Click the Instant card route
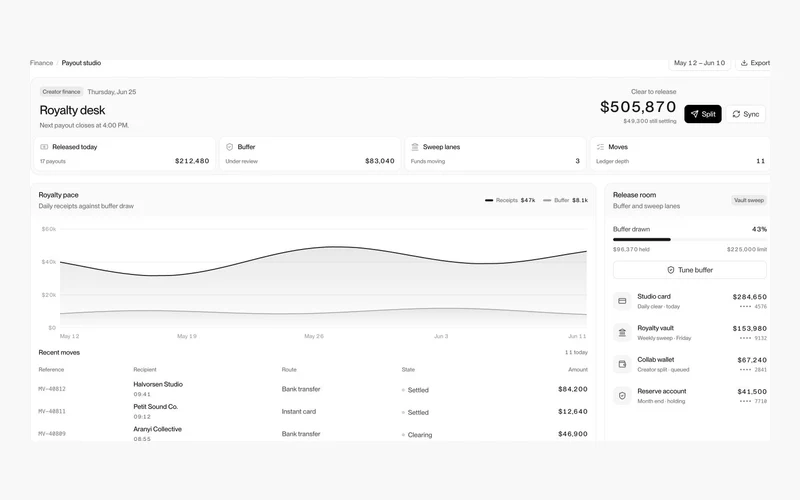Image resolution: width=800 pixels, height=500 pixels. coord(298,412)
